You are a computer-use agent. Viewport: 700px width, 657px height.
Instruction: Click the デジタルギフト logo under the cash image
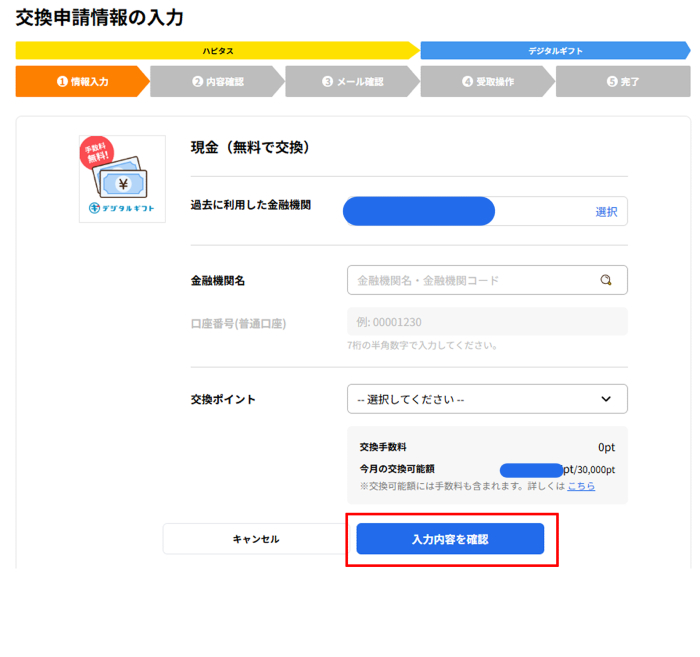tap(121, 208)
